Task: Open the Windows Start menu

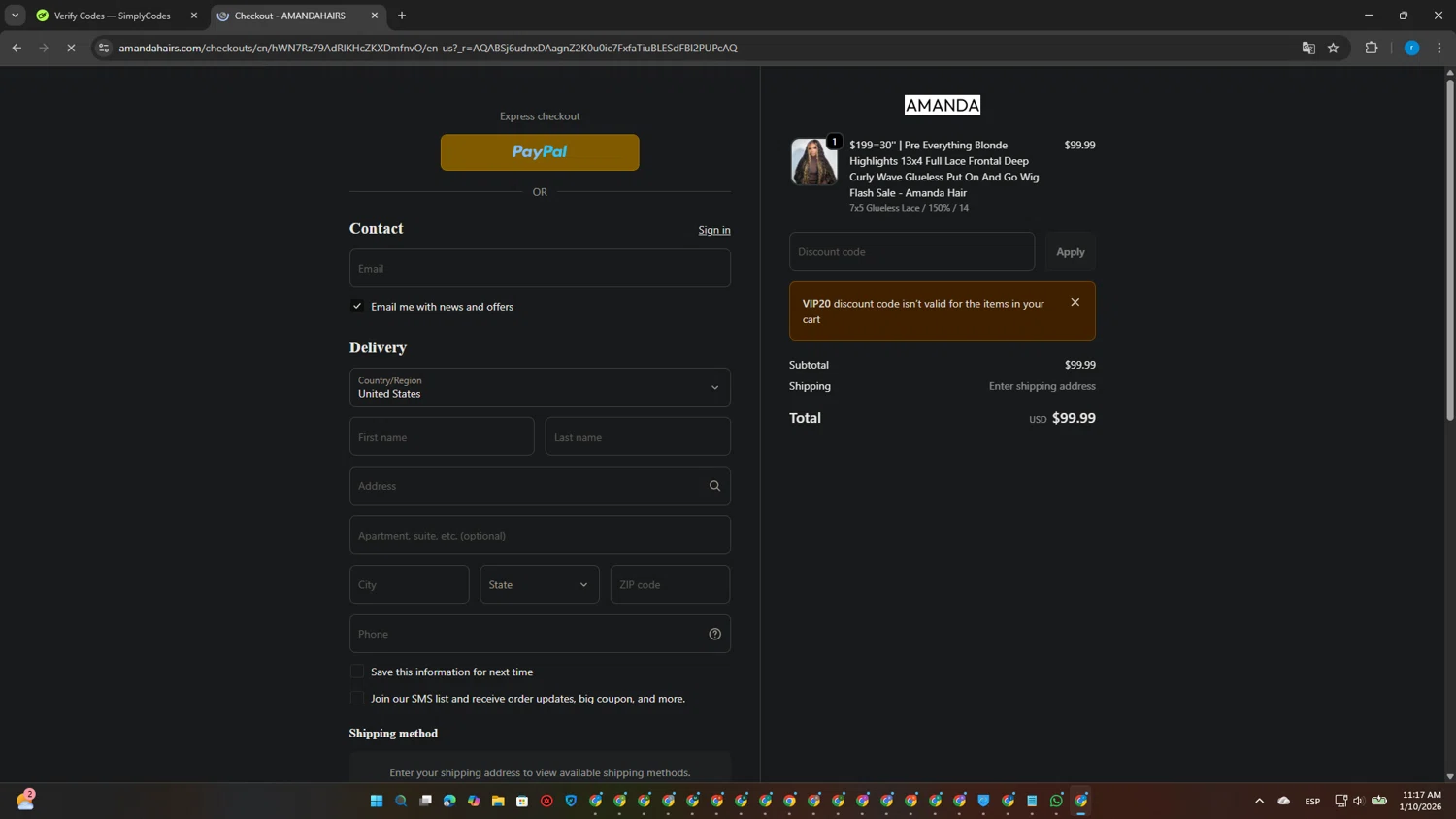Action: click(377, 801)
